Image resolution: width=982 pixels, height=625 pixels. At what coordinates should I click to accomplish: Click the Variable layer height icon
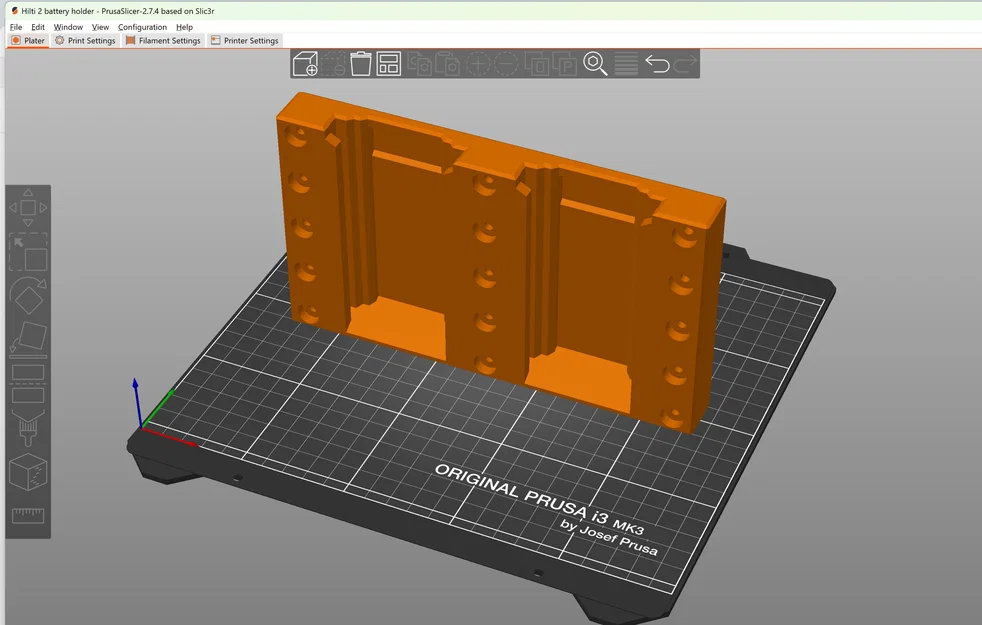(x=626, y=64)
